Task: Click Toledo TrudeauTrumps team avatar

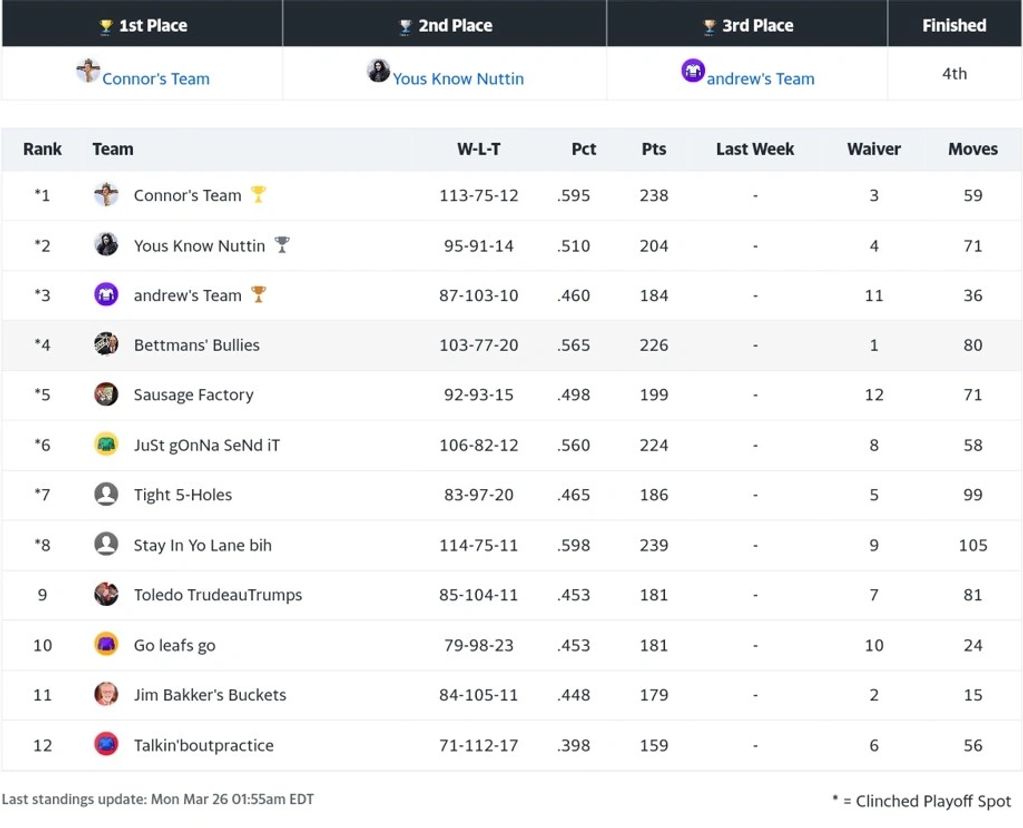Action: tap(106, 594)
